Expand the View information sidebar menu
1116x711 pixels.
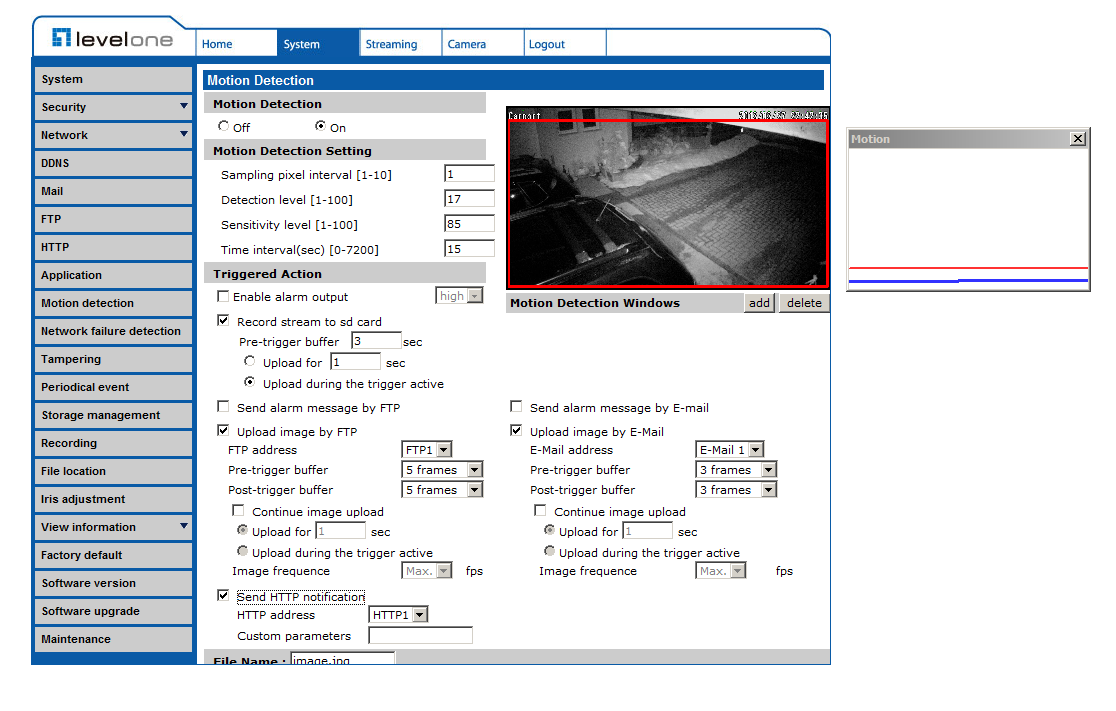click(113, 527)
